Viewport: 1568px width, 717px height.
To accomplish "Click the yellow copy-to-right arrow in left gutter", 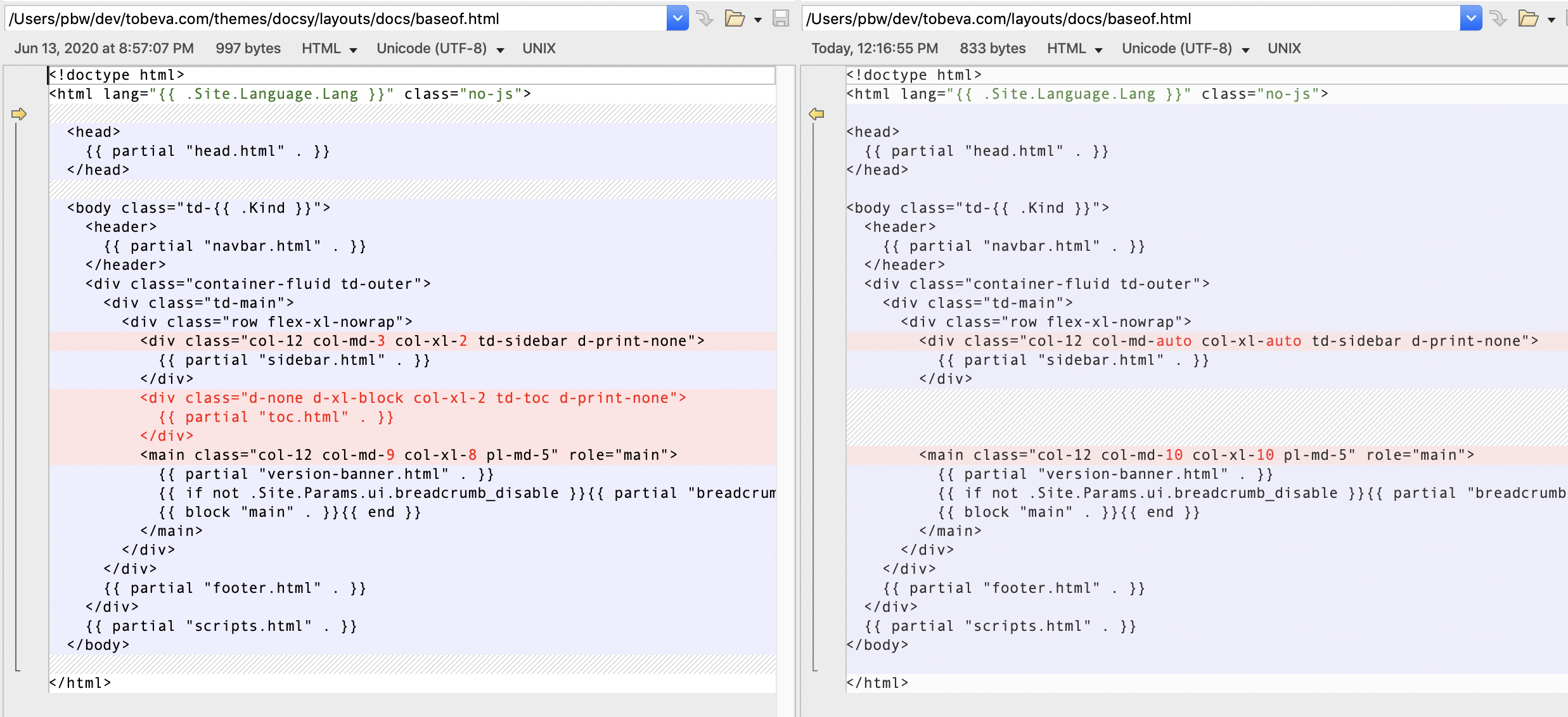I will point(19,114).
